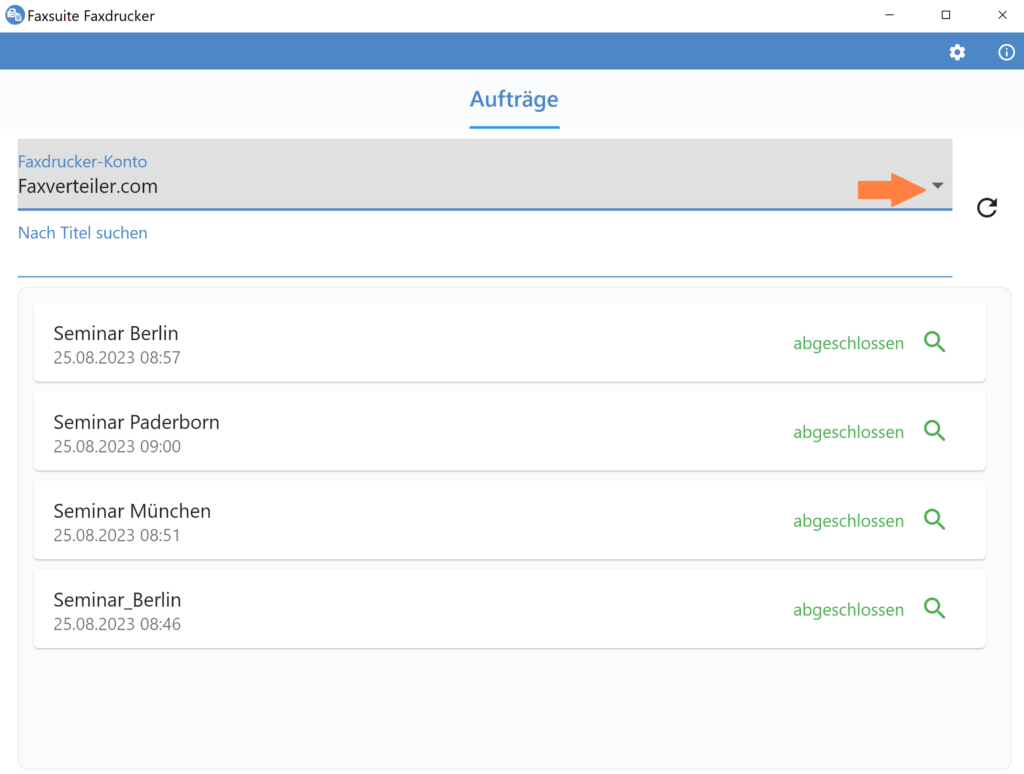Click abgeschlossen status of Seminar München

click(x=848, y=521)
